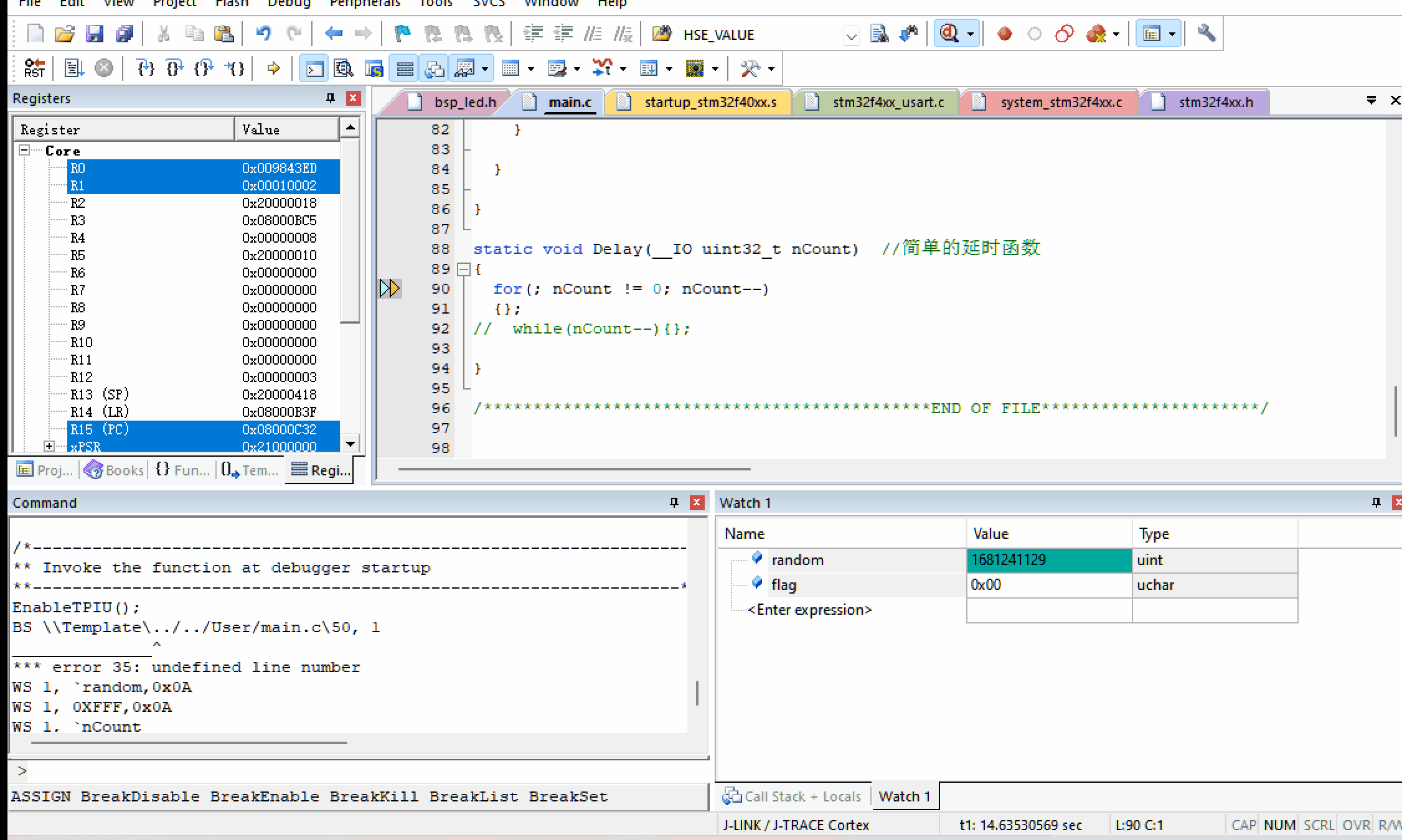The height and width of the screenshot is (840, 1402).
Task: Open the Call Stack + Locals tab
Action: (793, 796)
